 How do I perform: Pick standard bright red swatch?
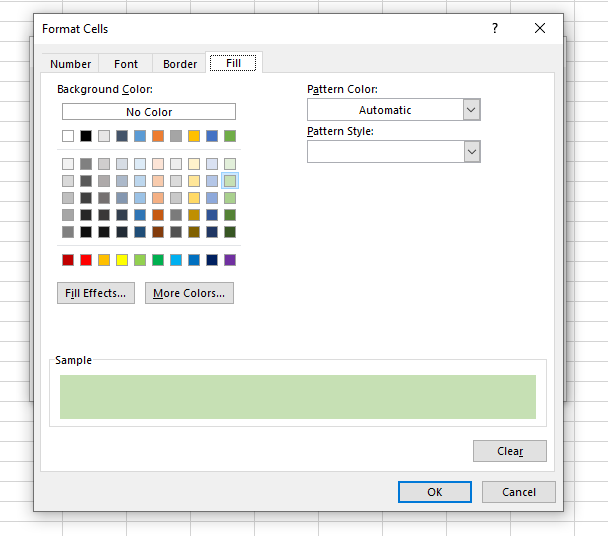pos(86,260)
